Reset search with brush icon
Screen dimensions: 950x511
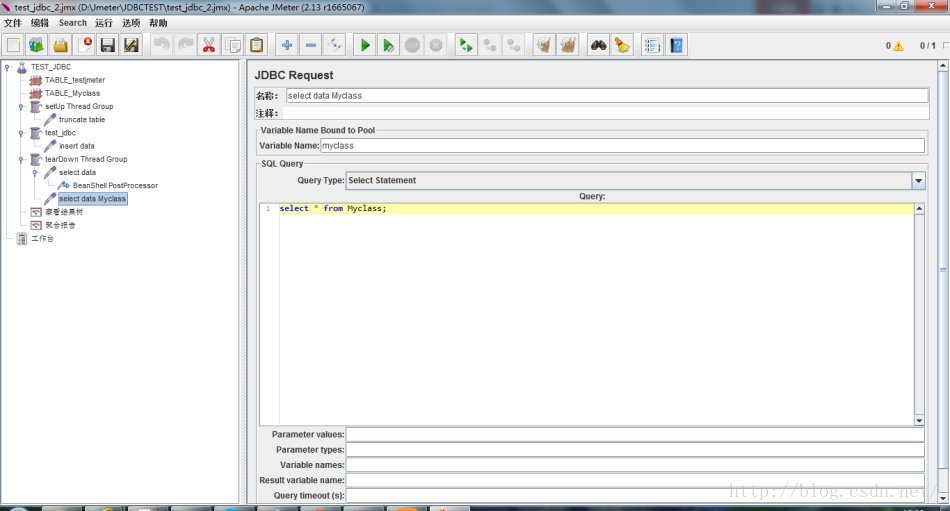622,45
